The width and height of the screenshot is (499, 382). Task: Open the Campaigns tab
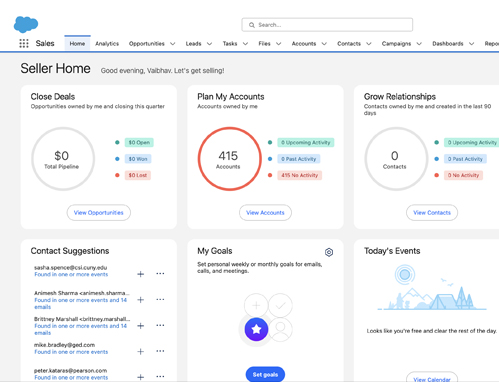396,44
